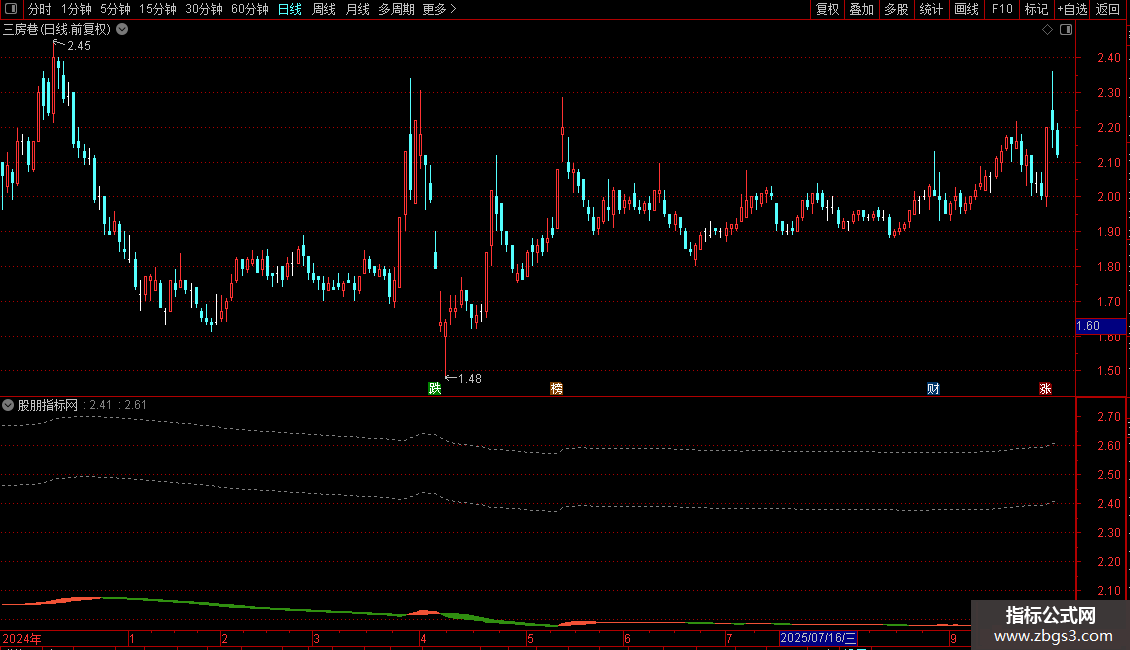
Task: Add stock via +自选 button
Action: [1072, 9]
